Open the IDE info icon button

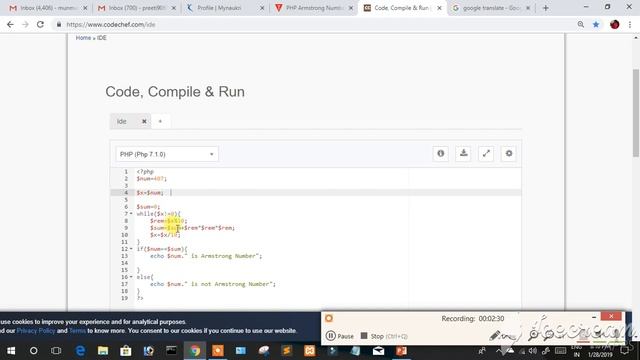point(440,153)
